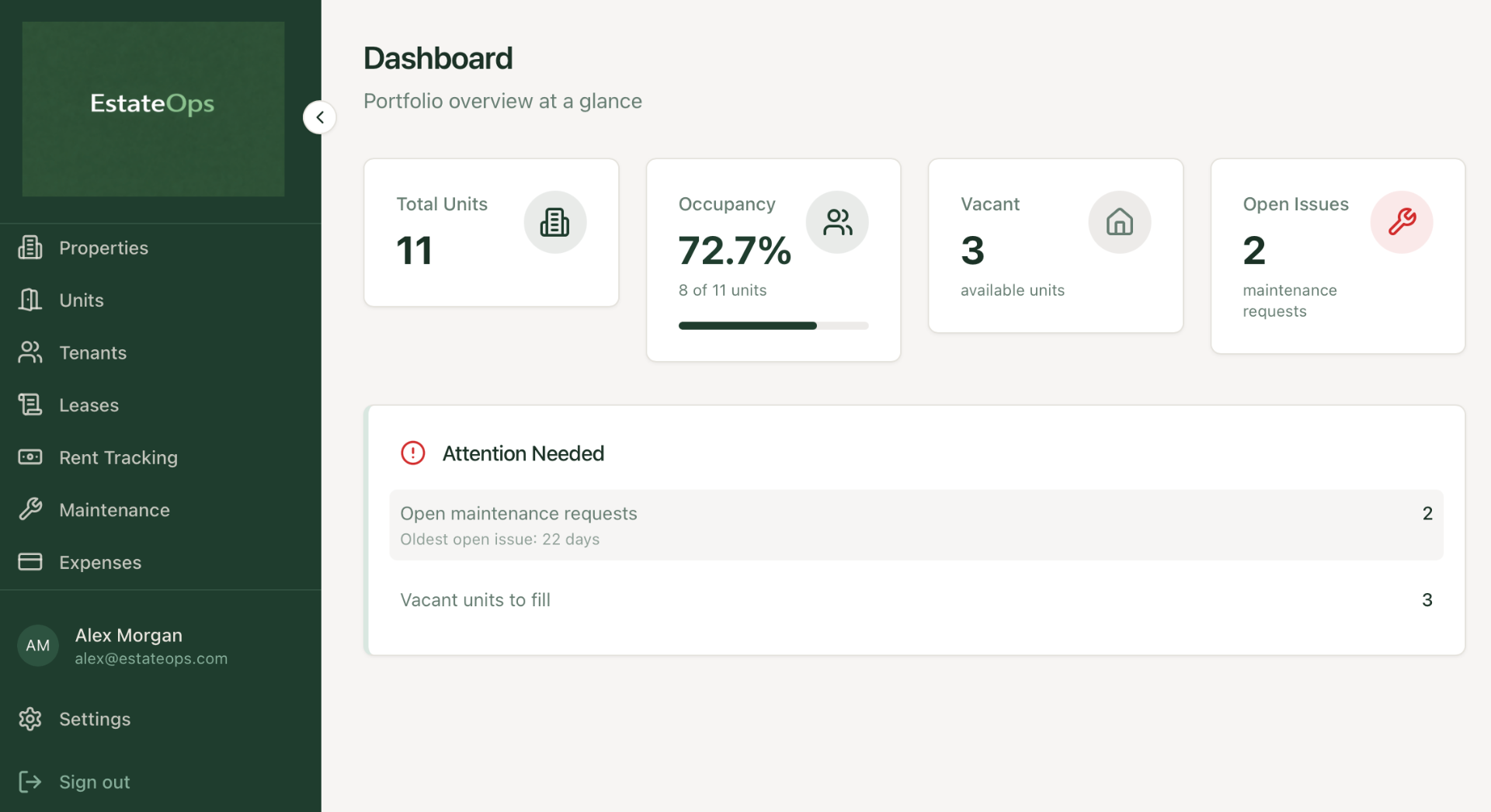Click 'Oldest open issue: 22 days' text
The image size is (1491, 812).
pos(499,539)
